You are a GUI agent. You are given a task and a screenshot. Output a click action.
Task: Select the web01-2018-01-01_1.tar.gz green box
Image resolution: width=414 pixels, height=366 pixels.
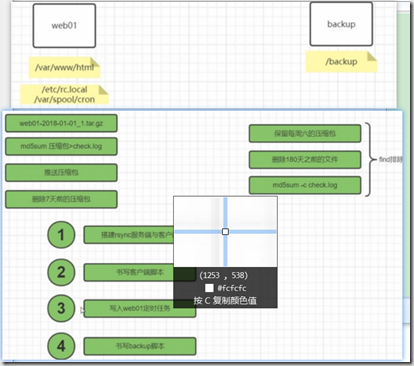(x=61, y=123)
